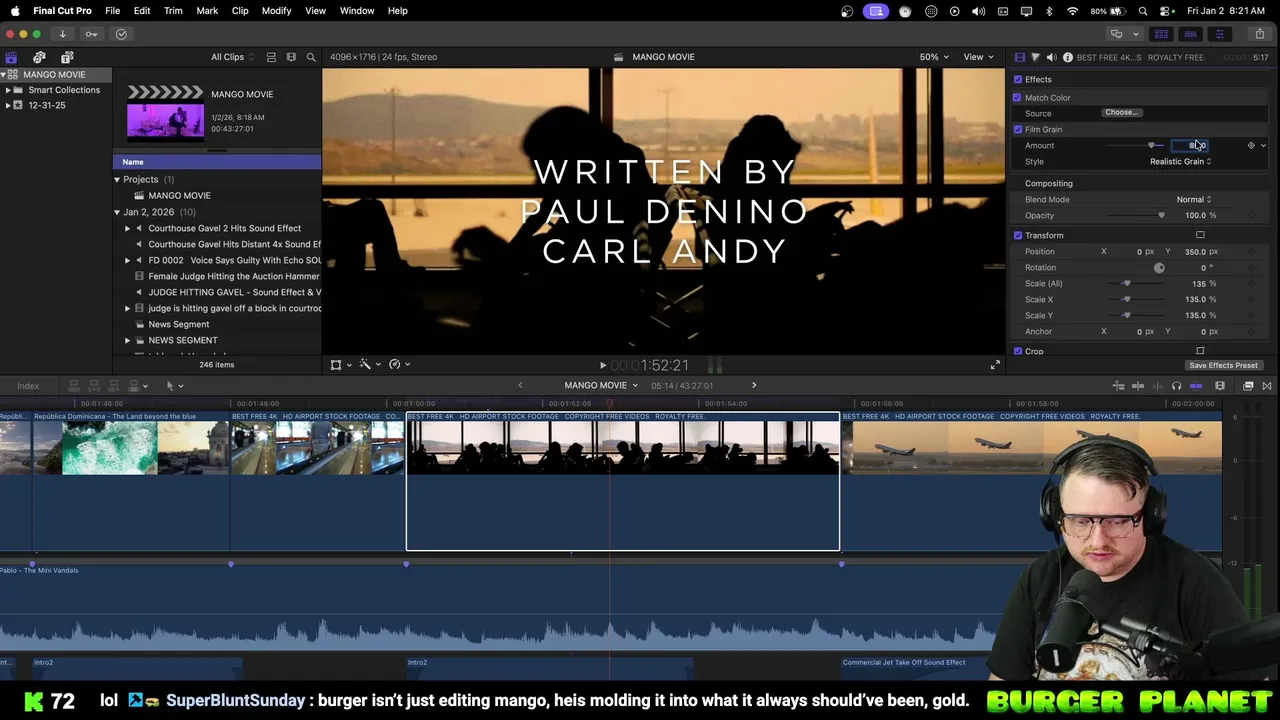Open clip appearance filmstrip icon in browser
The height and width of the screenshot is (720, 1280).
point(291,57)
